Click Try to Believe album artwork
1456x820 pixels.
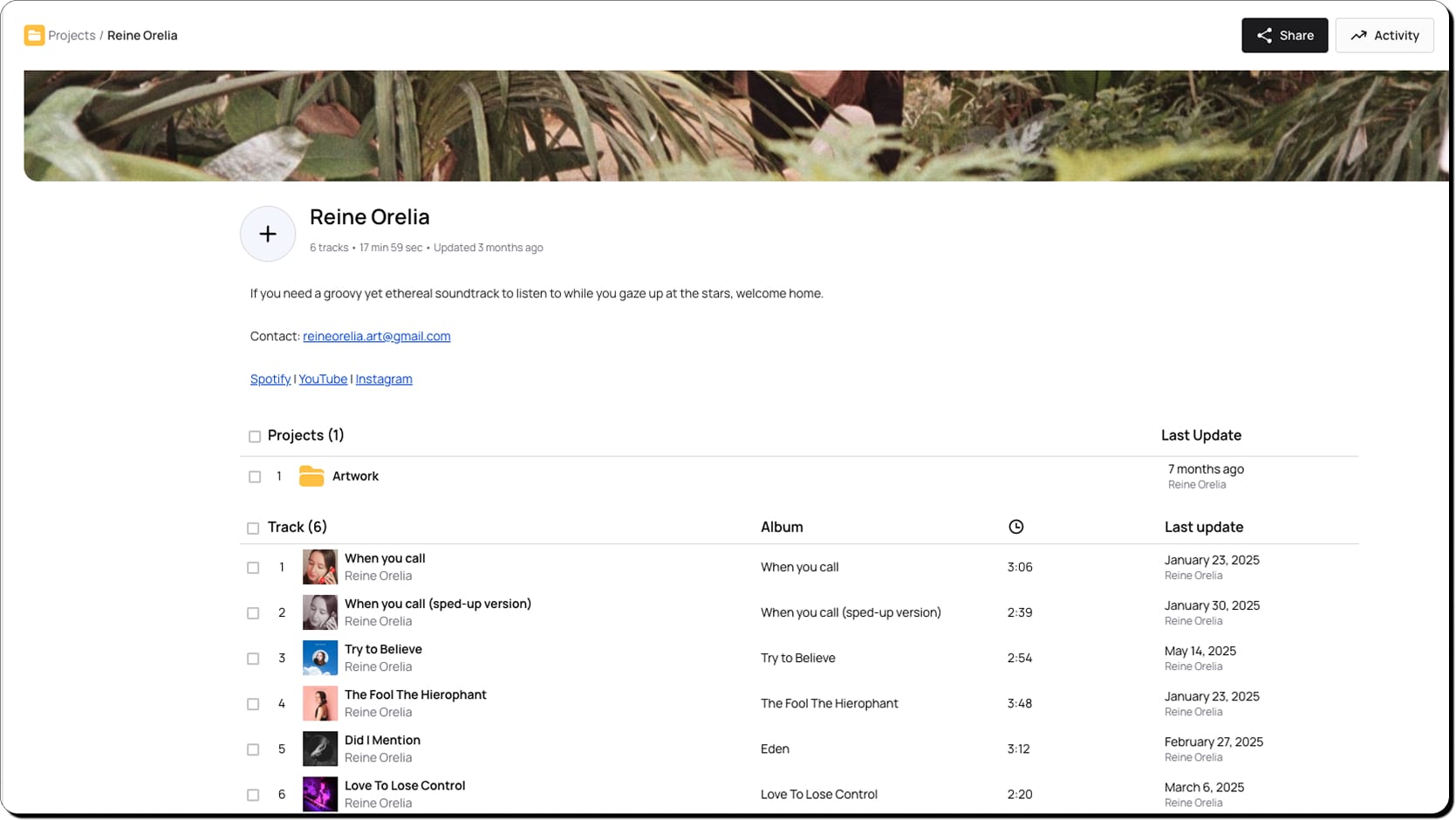[320, 658]
